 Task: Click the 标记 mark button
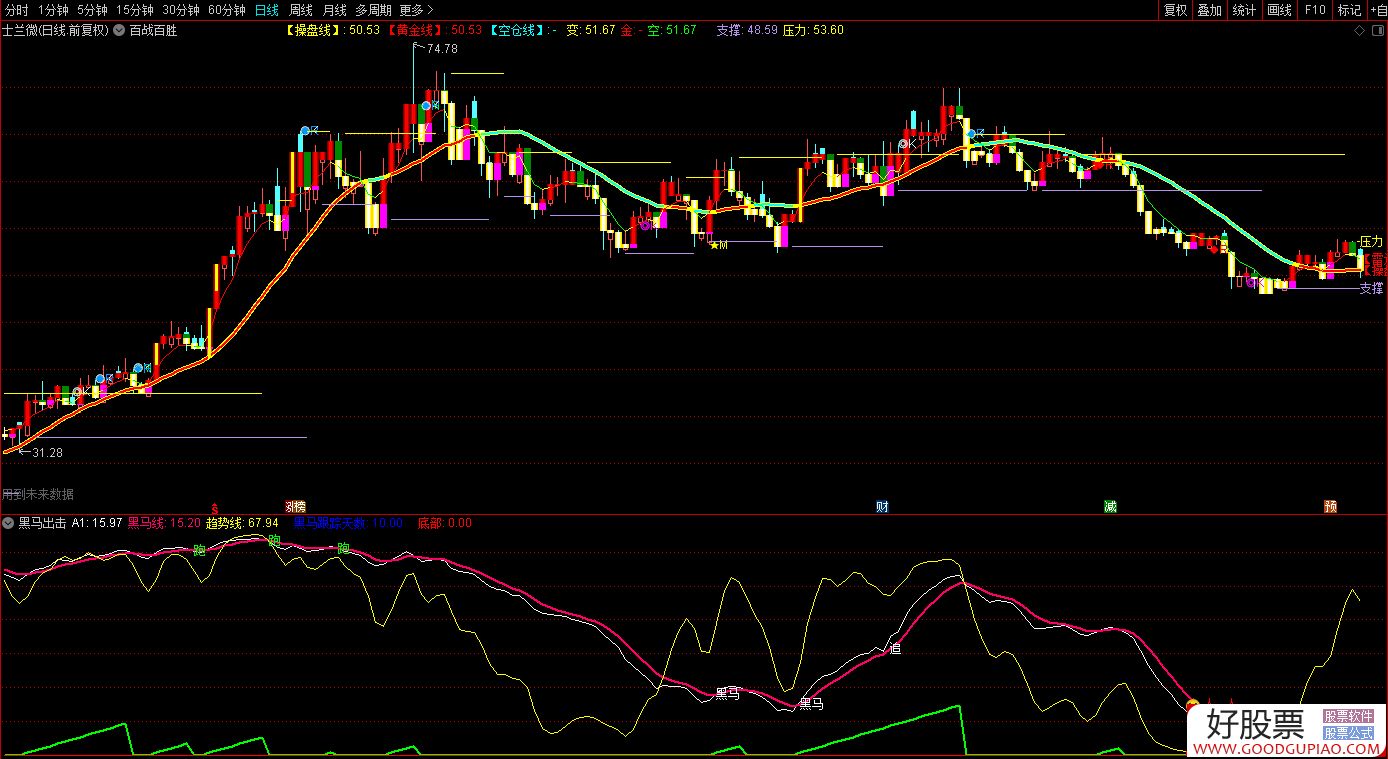pyautogui.click(x=1349, y=10)
